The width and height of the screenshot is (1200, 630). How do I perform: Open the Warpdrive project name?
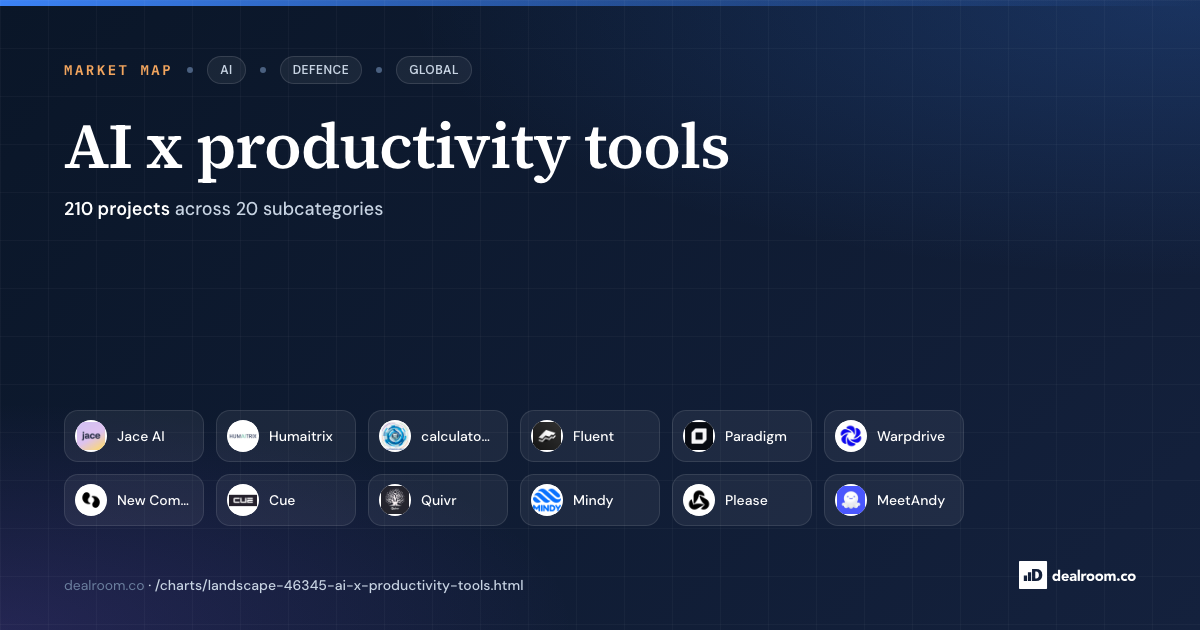(x=911, y=436)
